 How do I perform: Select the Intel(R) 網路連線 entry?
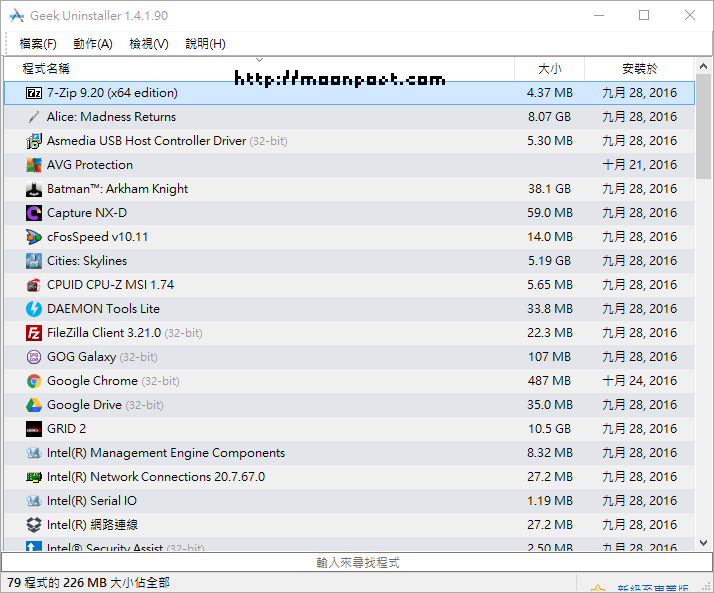pyautogui.click(x=350, y=525)
